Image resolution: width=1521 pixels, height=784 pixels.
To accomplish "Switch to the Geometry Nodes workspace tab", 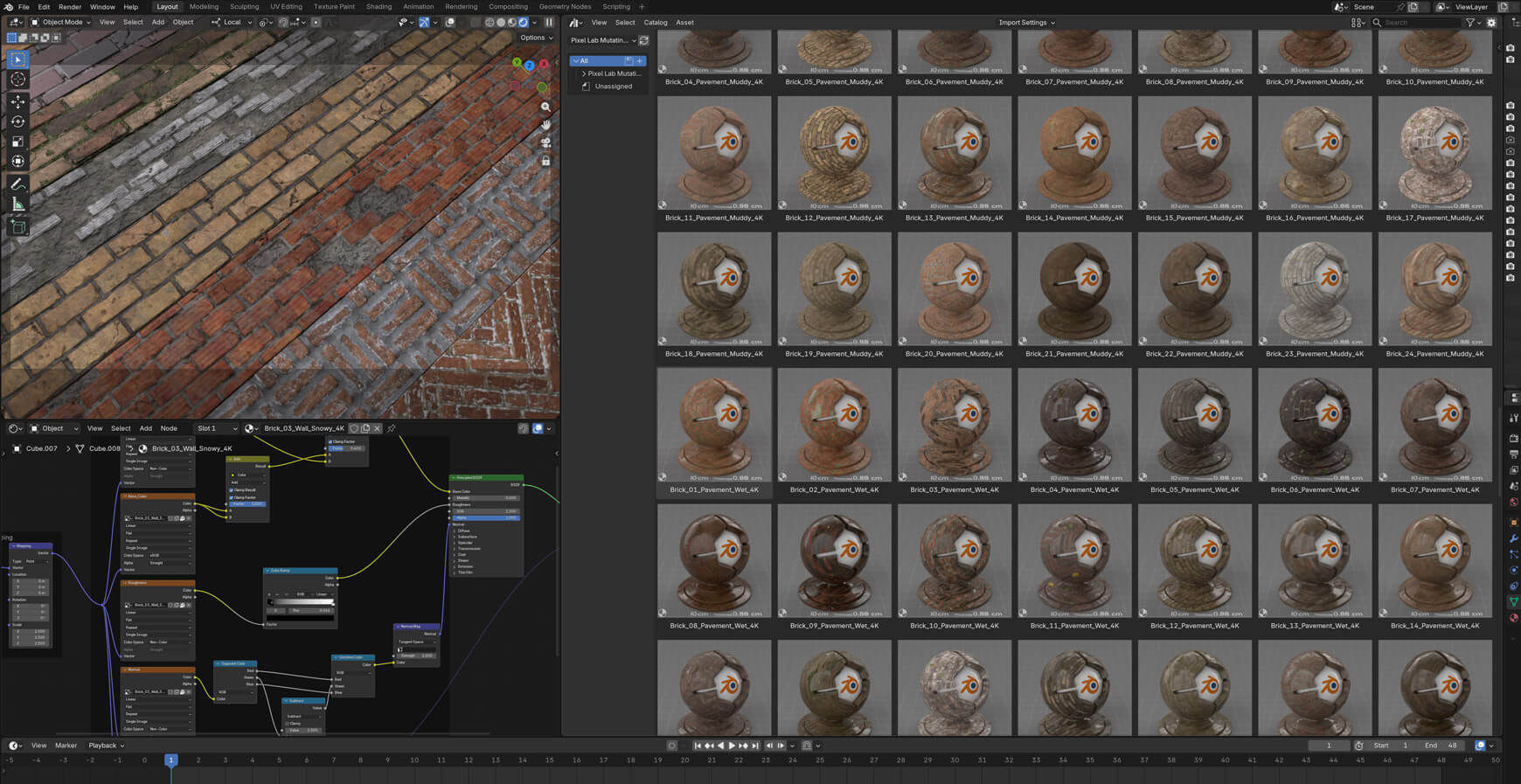I will point(565,7).
